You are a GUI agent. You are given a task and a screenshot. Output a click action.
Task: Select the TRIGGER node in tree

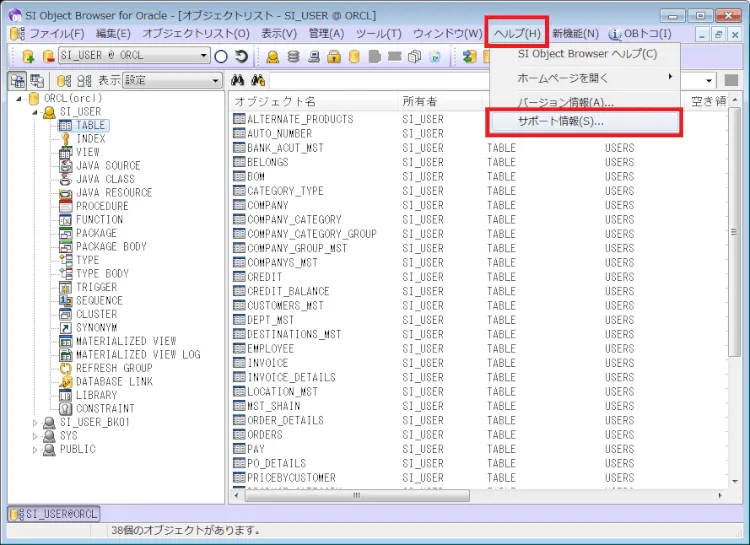pyautogui.click(x=96, y=287)
